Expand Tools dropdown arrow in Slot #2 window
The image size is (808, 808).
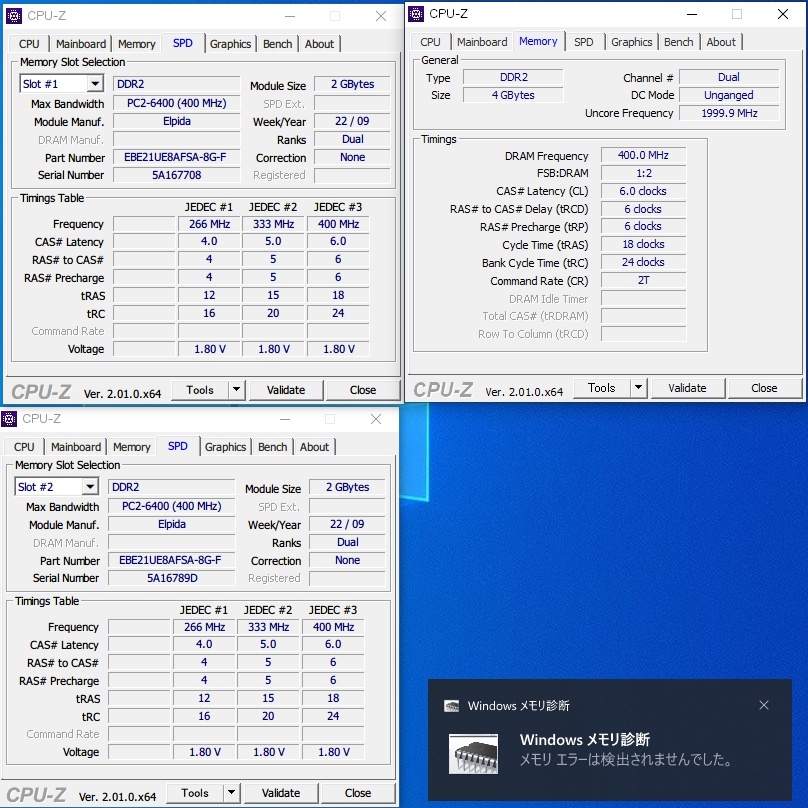pyautogui.click(x=231, y=793)
